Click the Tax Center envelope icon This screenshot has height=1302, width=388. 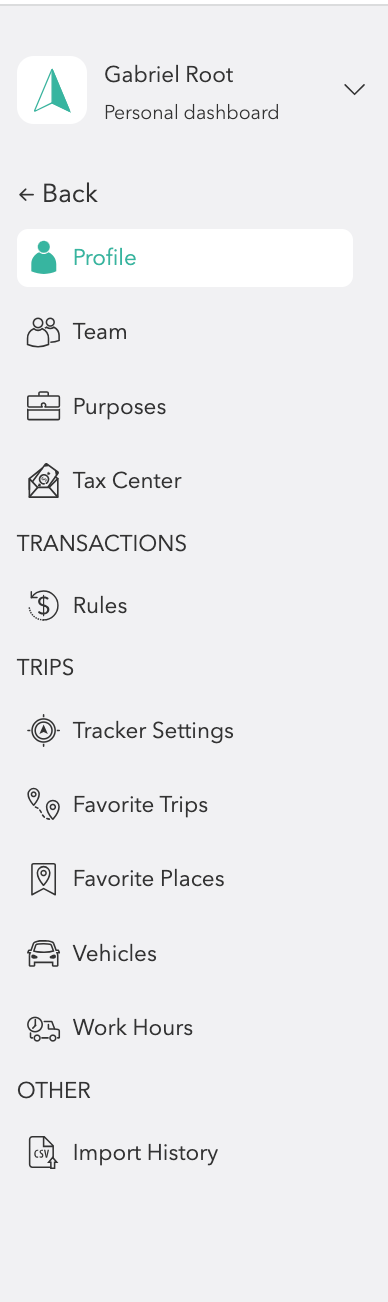click(43, 481)
